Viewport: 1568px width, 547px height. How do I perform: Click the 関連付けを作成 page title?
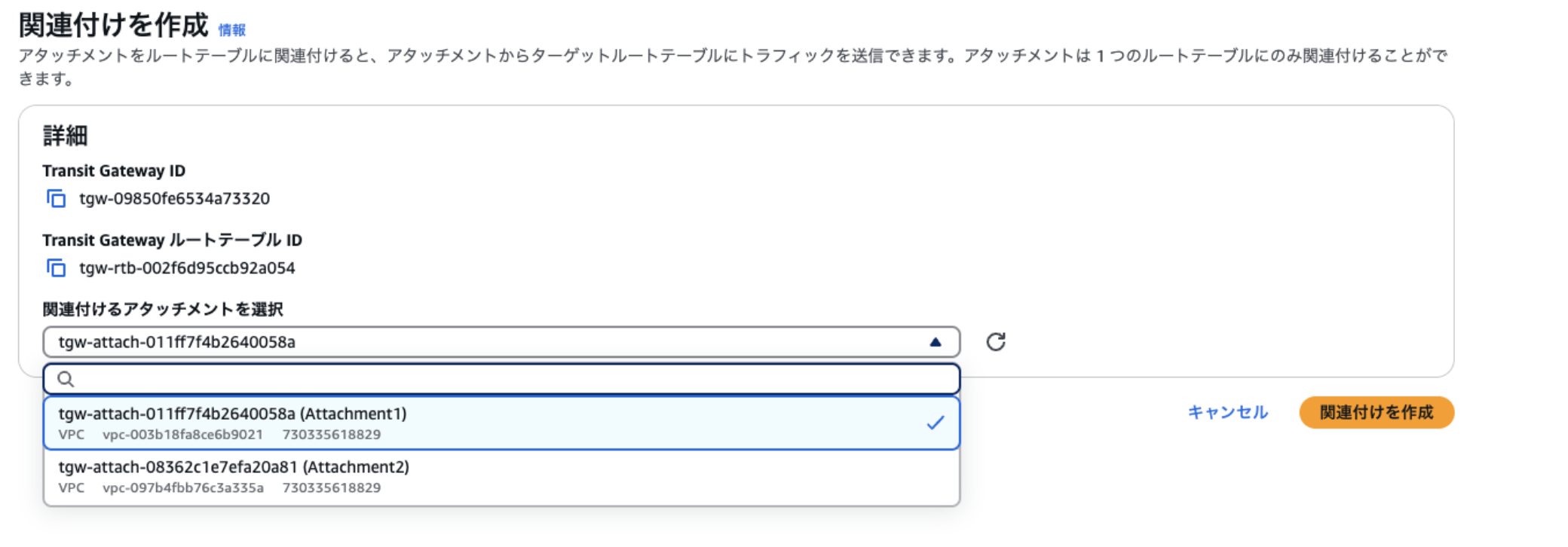tap(113, 26)
